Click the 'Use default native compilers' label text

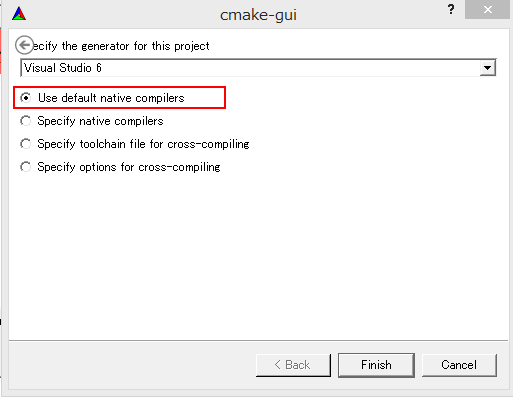pyautogui.click(x=111, y=98)
